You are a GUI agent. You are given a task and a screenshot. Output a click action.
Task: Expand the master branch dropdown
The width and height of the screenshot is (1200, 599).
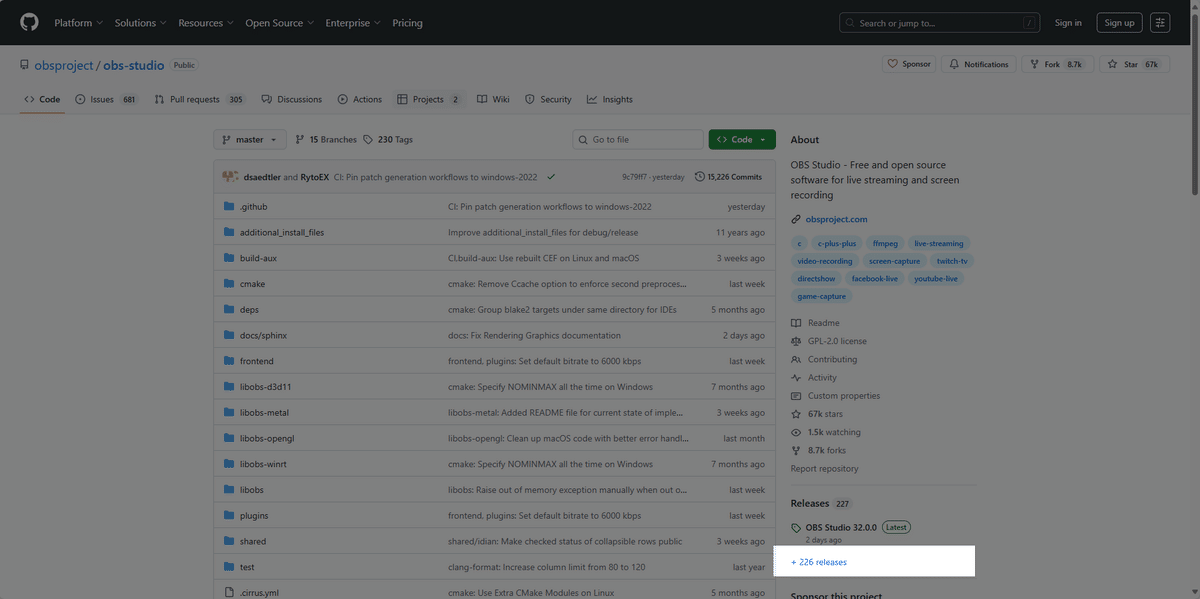click(249, 140)
